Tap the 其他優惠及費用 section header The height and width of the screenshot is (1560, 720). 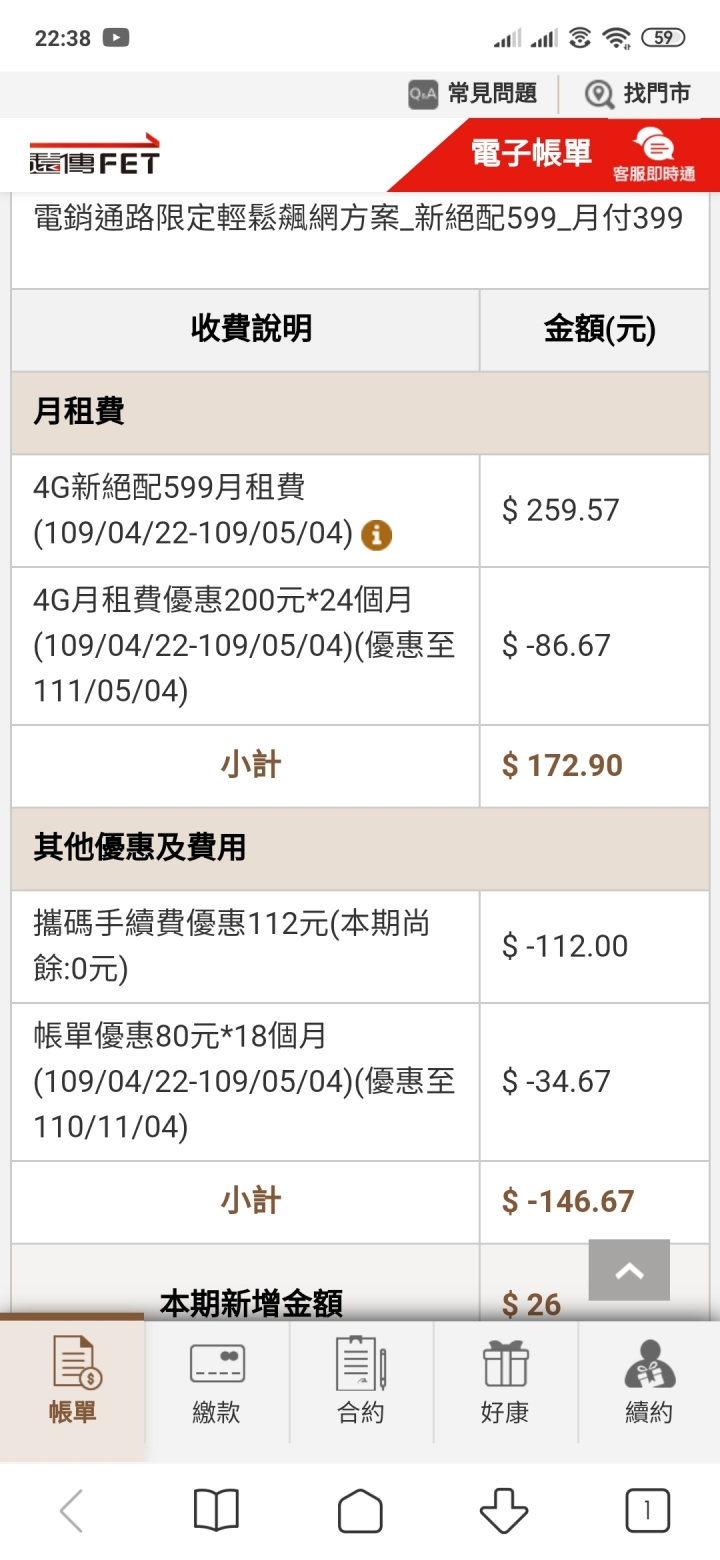click(360, 848)
